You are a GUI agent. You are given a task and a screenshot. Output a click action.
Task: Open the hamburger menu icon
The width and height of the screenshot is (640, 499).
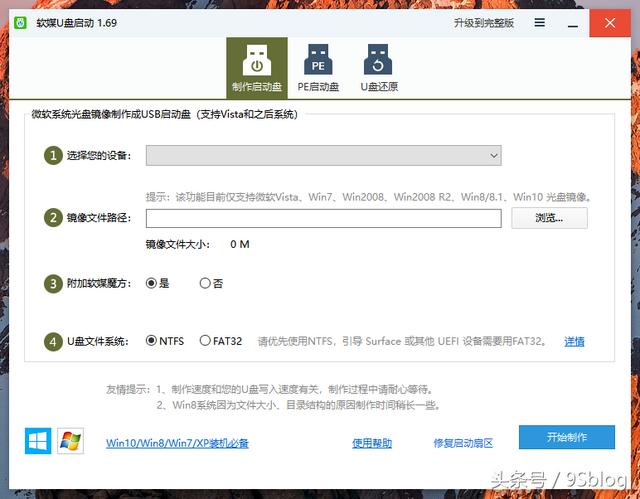(540, 22)
